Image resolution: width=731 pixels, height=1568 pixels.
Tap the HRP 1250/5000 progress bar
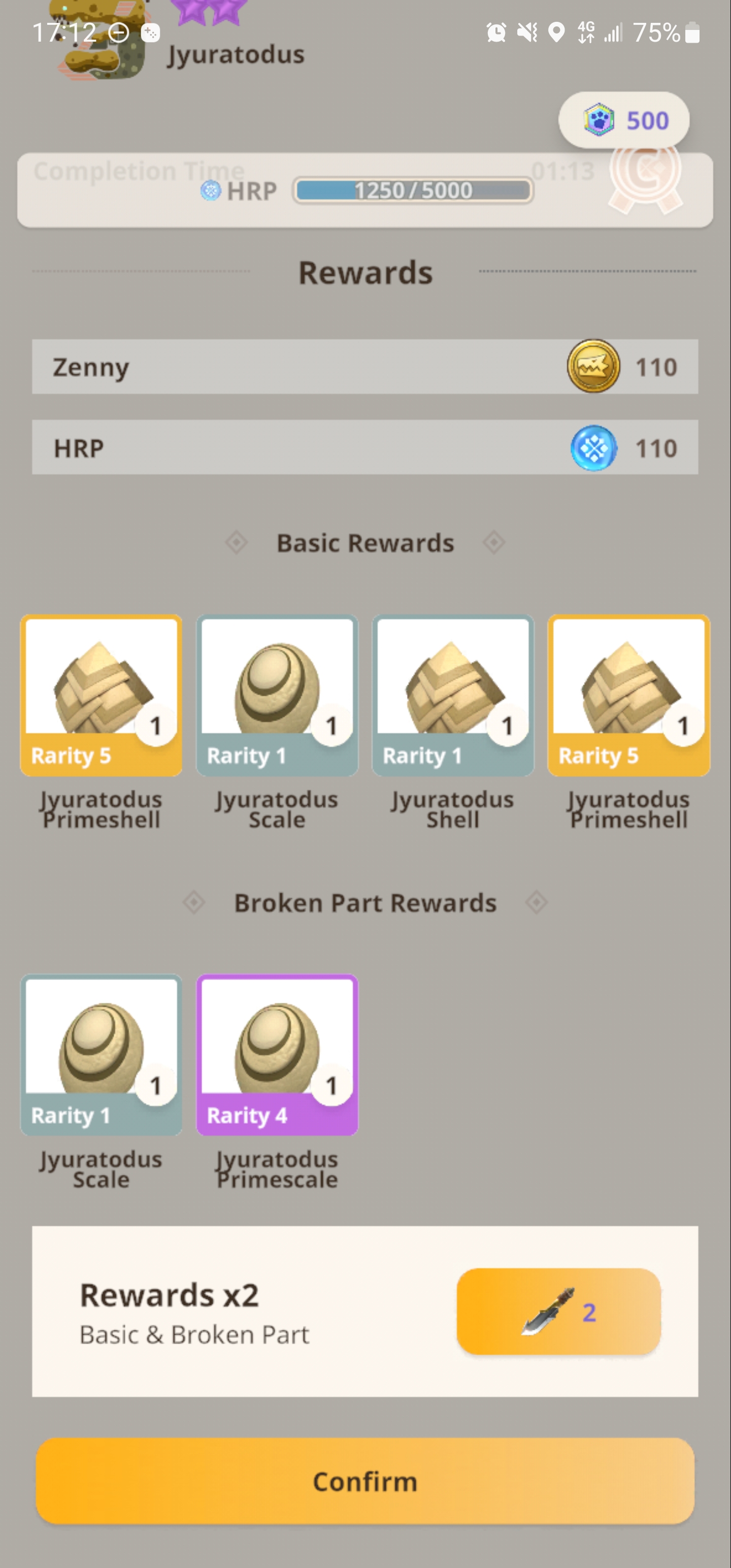pos(413,190)
